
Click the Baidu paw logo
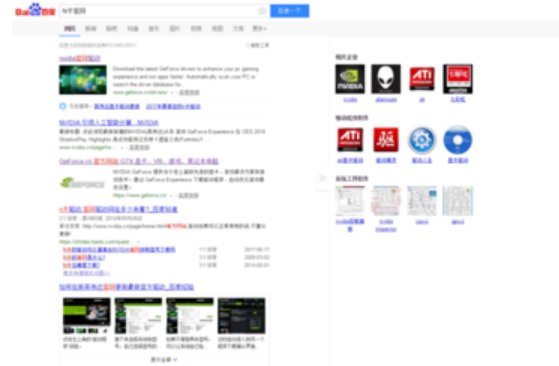point(35,10)
